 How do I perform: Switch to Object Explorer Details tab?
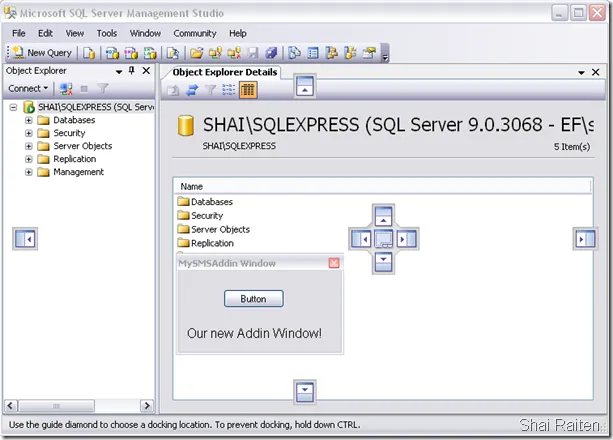tap(225, 72)
